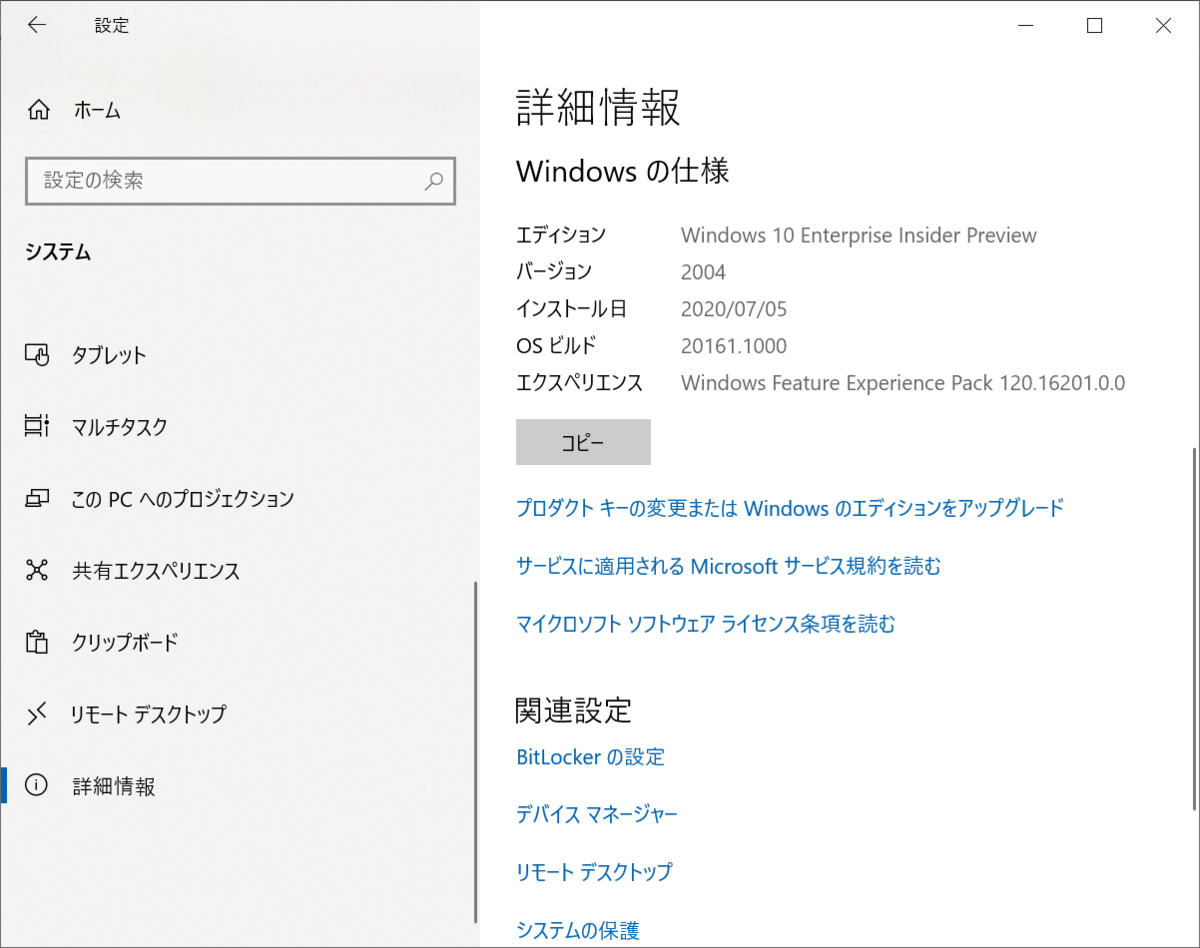Open リモート デスクトップ related settings link

(594, 872)
